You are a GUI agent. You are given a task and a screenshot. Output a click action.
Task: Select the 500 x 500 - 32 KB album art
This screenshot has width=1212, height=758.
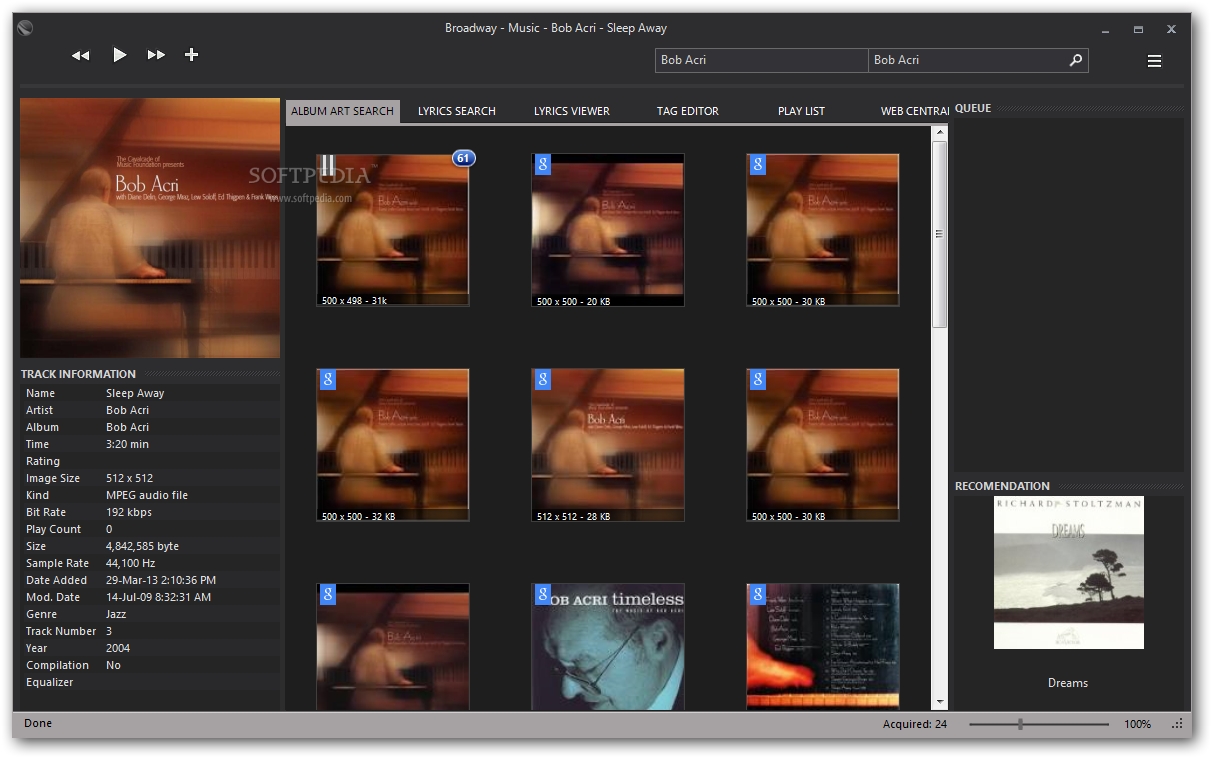[393, 445]
